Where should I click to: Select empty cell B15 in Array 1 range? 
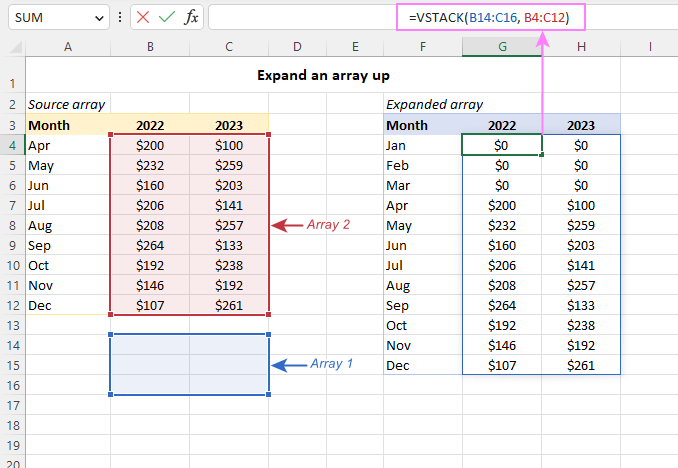pyautogui.click(x=150, y=365)
